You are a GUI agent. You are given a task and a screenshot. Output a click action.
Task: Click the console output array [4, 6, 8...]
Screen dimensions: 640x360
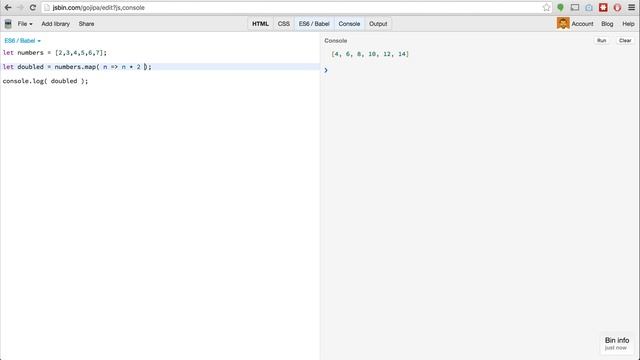point(370,54)
